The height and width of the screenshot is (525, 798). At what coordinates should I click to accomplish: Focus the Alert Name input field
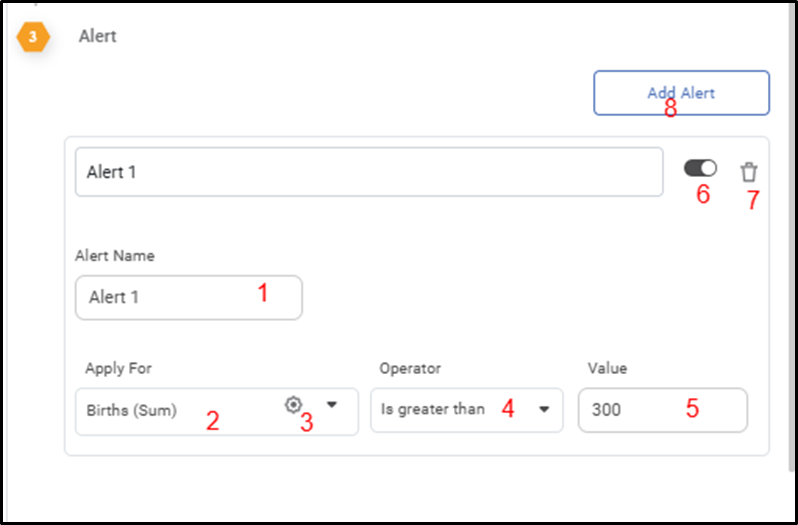[x=189, y=298]
